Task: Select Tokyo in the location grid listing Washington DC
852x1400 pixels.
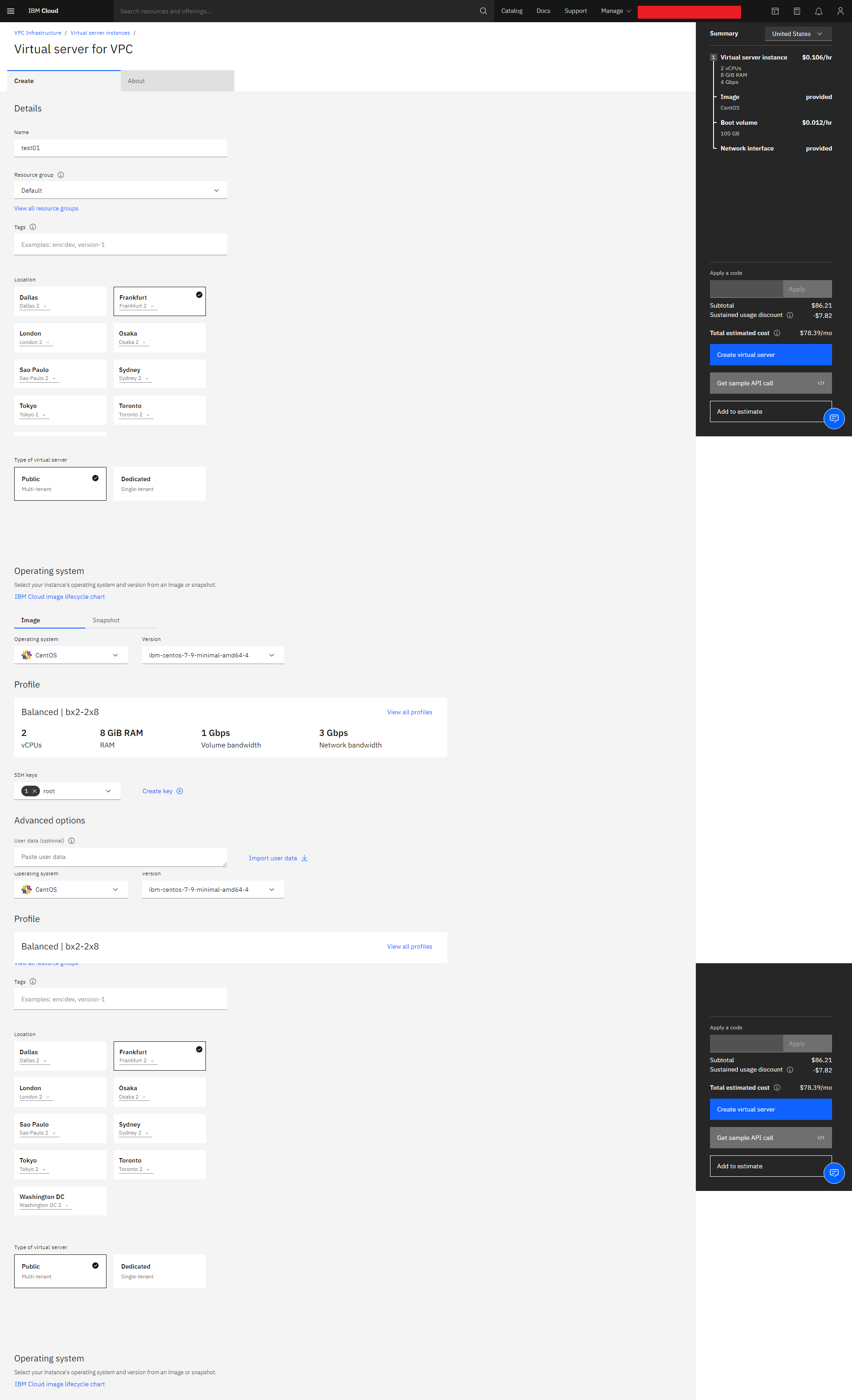Action: (x=60, y=1164)
